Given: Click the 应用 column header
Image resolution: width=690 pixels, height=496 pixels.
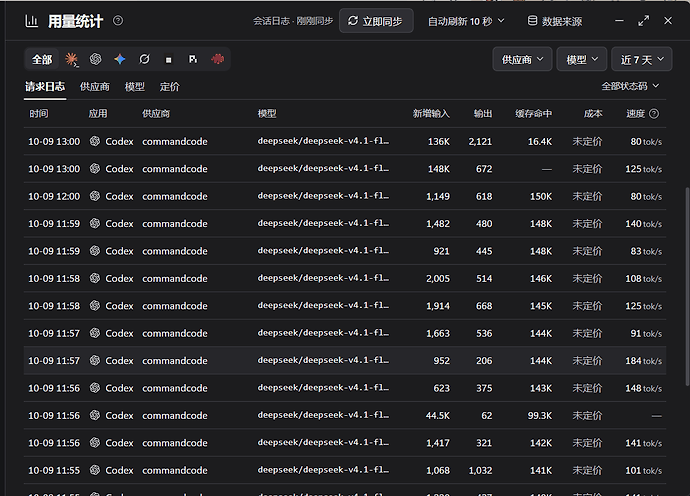Looking at the screenshot, I should 98,114.
